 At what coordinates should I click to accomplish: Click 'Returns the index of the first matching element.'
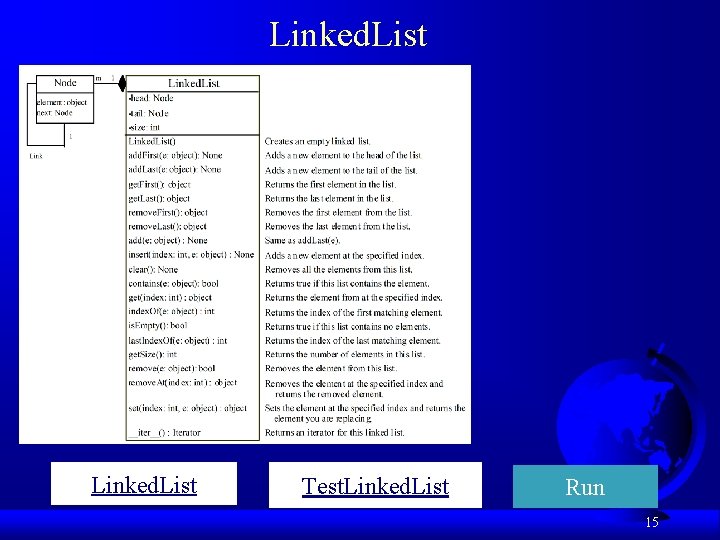354,313
